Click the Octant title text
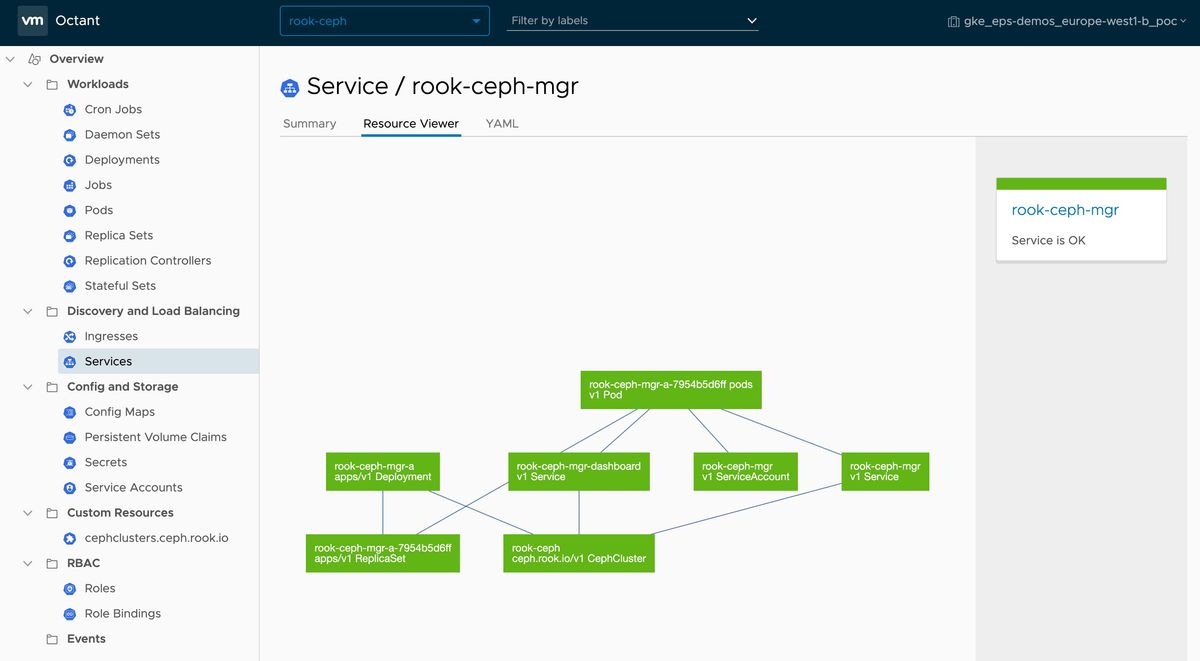This screenshot has width=1200, height=661. click(x=78, y=20)
